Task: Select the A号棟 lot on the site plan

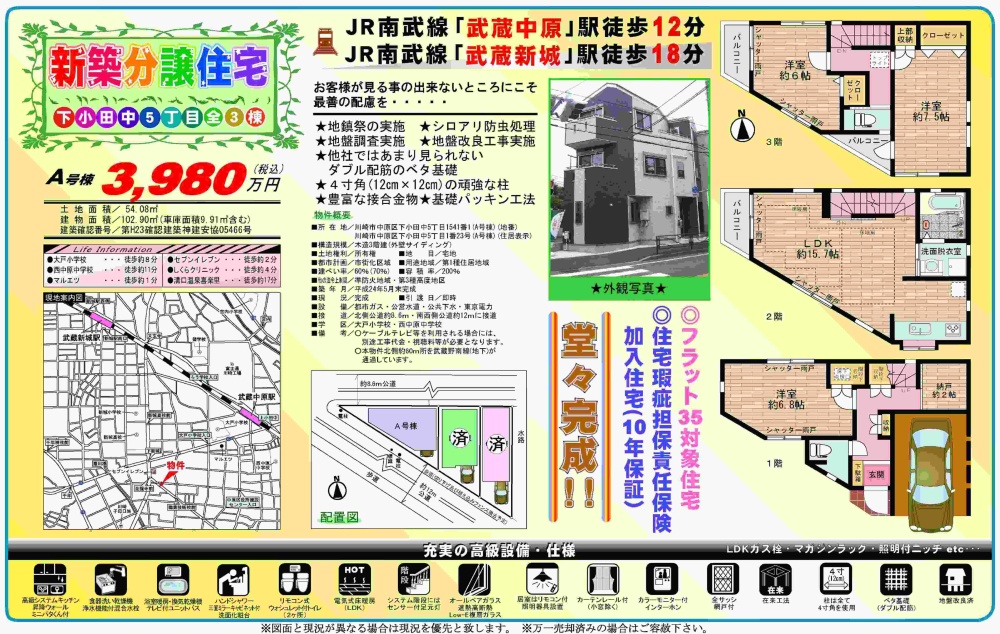Action: point(403,431)
